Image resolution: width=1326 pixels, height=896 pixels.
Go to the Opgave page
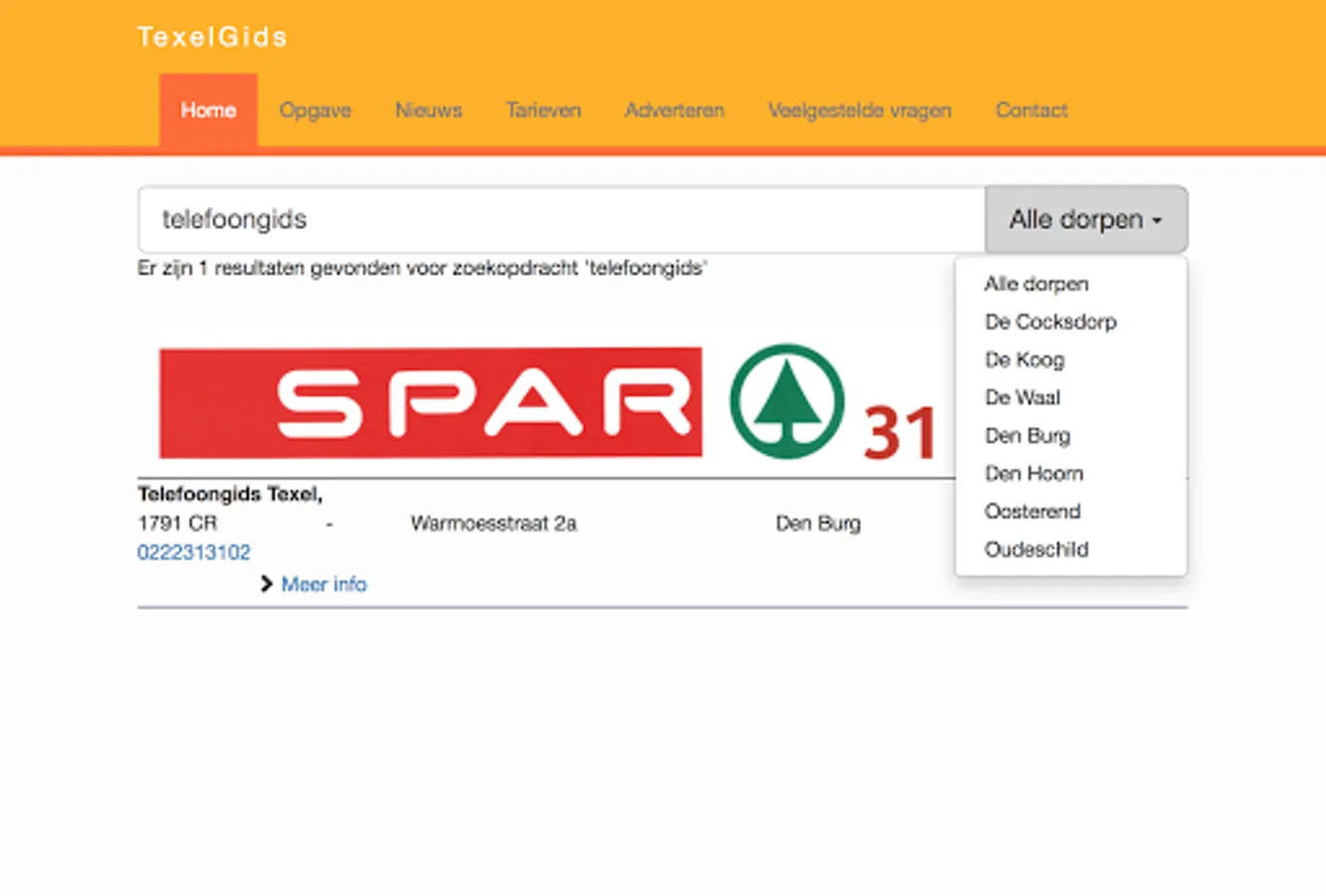click(316, 111)
